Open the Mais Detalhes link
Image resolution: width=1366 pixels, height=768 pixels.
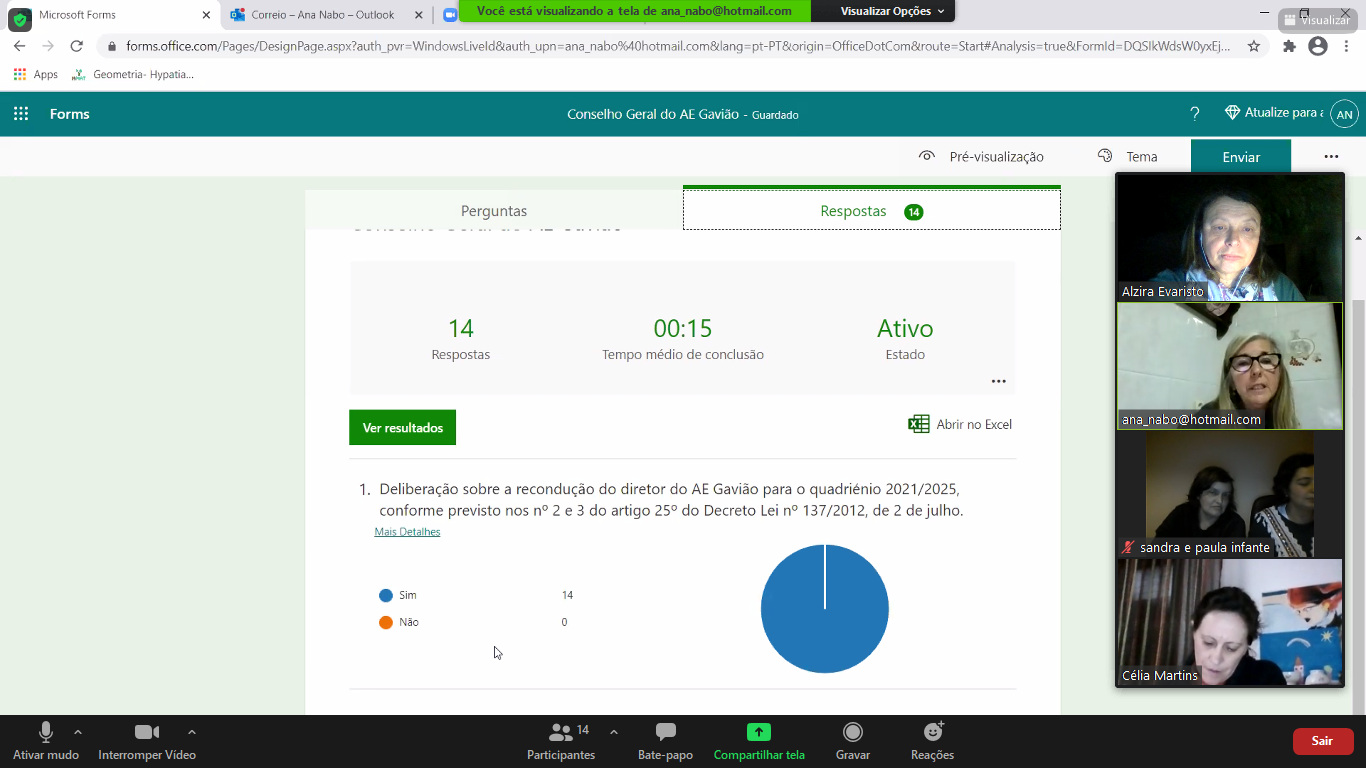407,532
